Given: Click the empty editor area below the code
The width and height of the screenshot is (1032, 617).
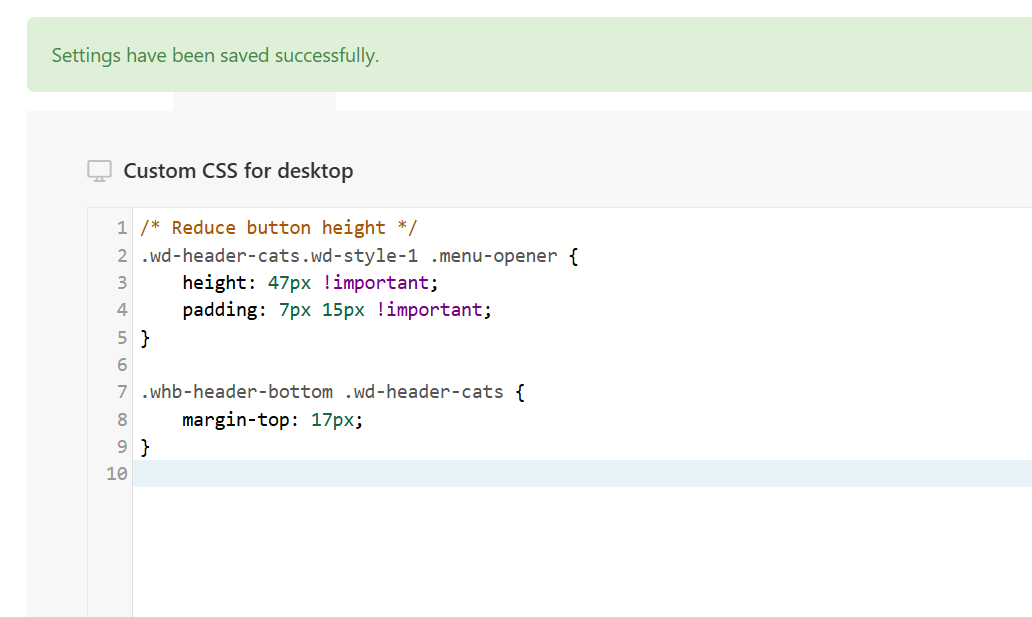Looking at the screenshot, I should [x=582, y=552].
